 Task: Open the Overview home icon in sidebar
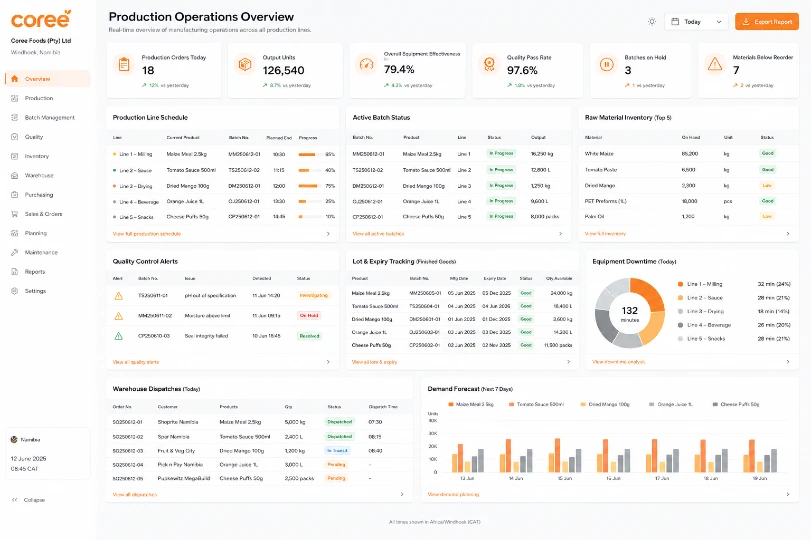(14, 79)
